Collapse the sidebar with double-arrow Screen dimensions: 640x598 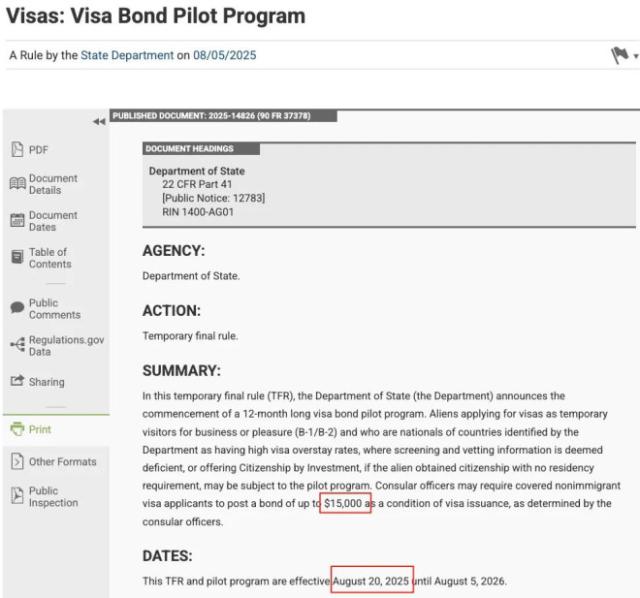click(98, 121)
